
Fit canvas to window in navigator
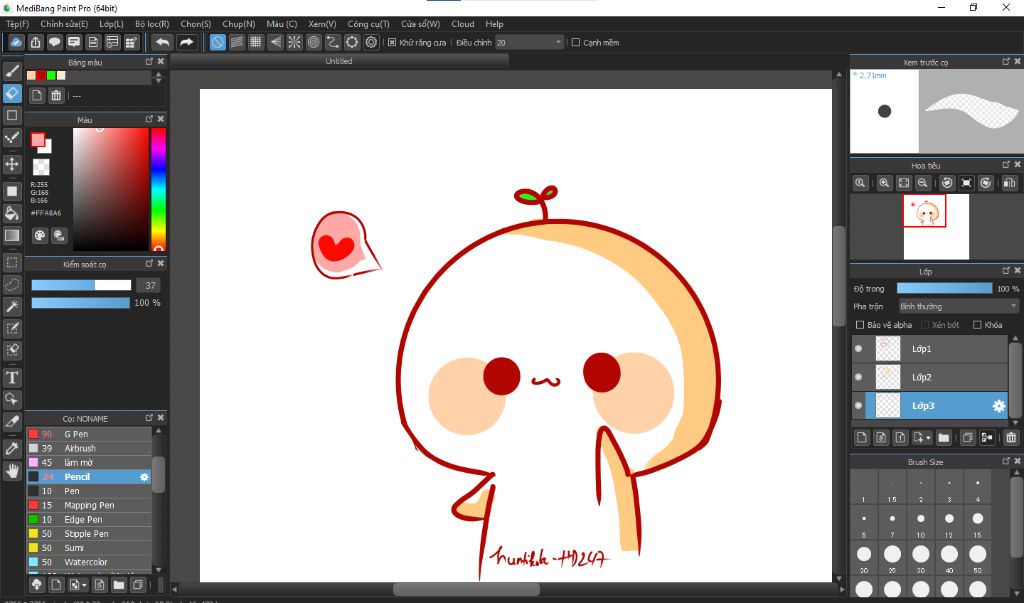point(903,183)
